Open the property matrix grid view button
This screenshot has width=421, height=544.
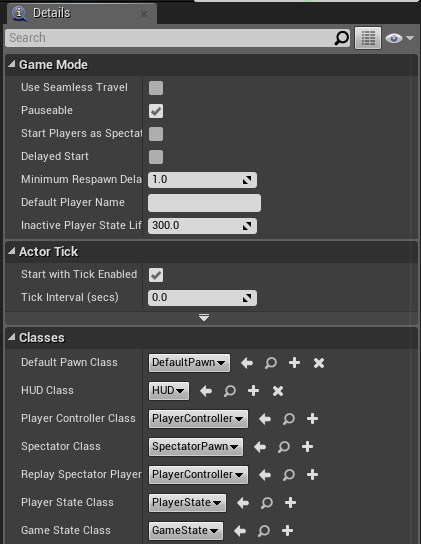tap(368, 38)
